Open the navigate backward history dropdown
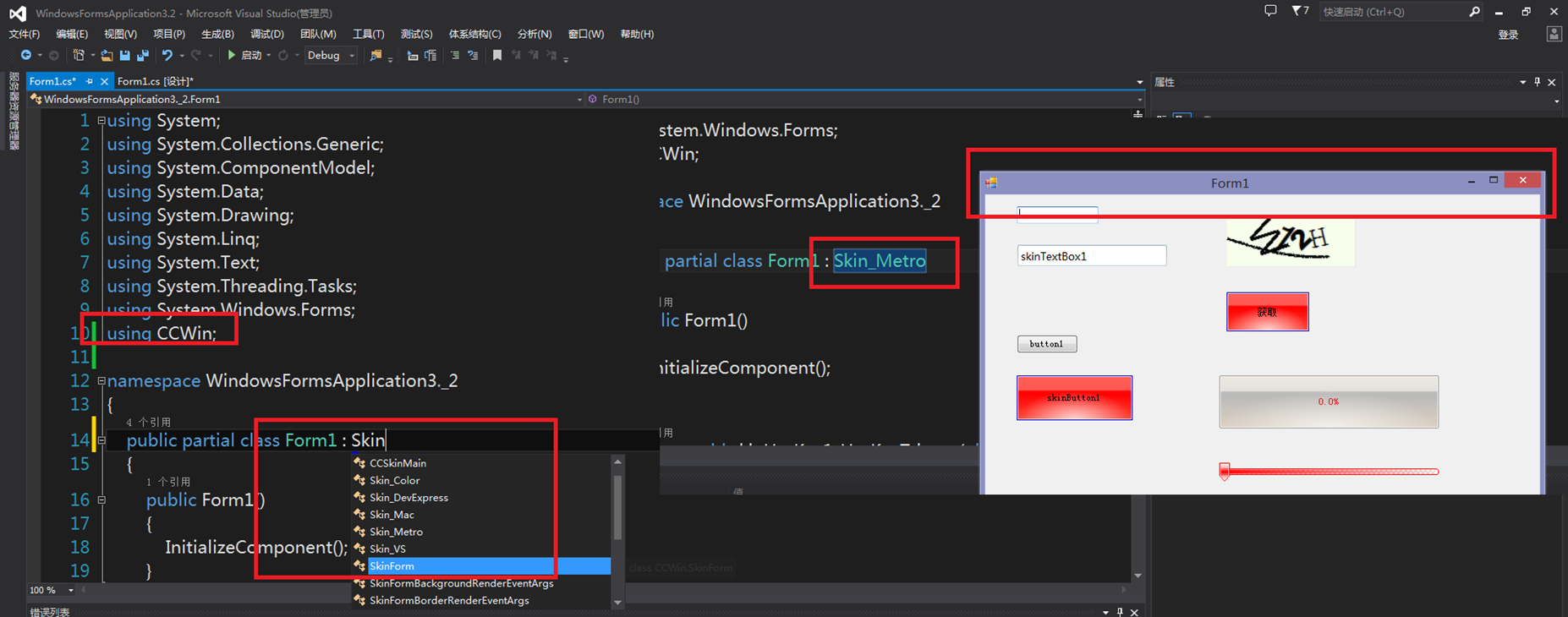 [x=39, y=56]
